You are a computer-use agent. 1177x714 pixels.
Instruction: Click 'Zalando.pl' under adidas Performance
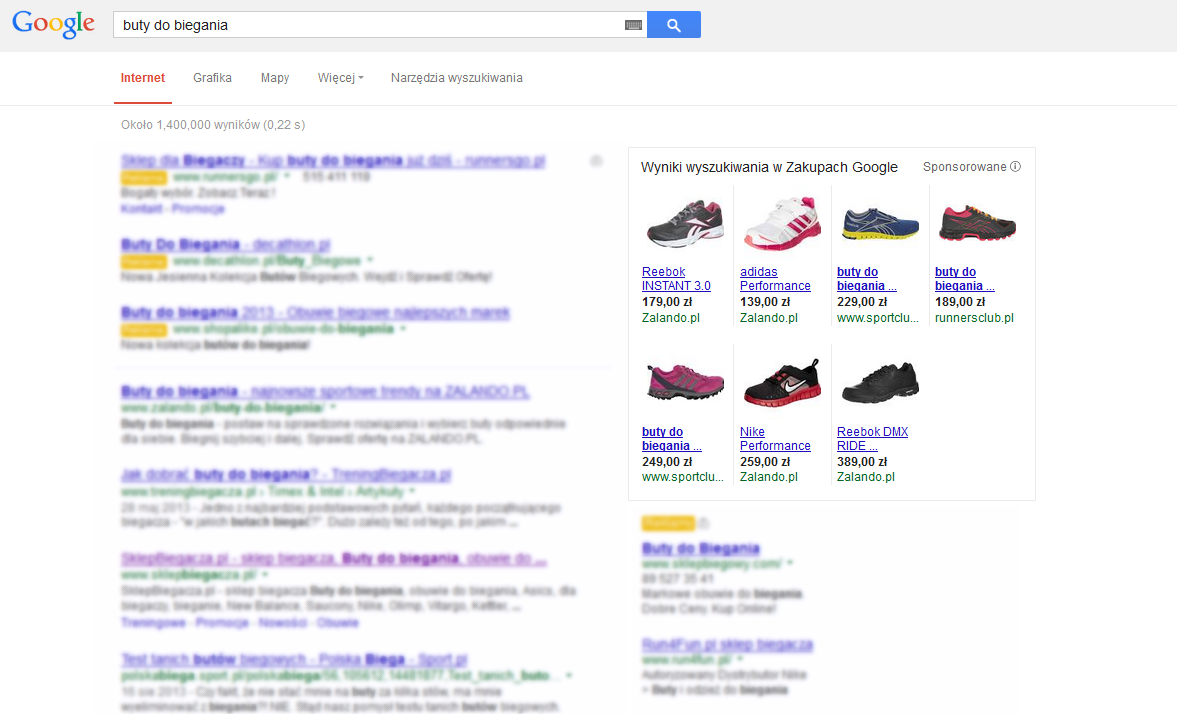click(769, 318)
